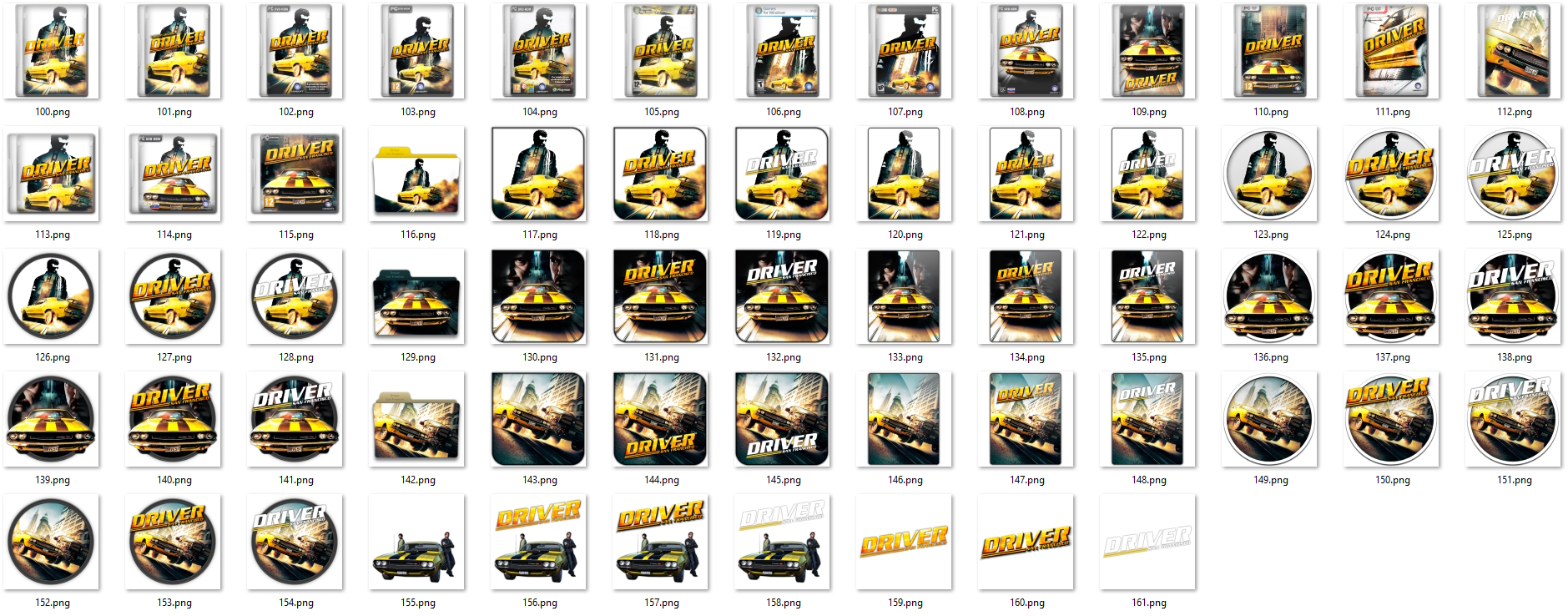Select the 155.png car with two men icon
The width and height of the screenshot is (1568, 616).
(x=417, y=542)
